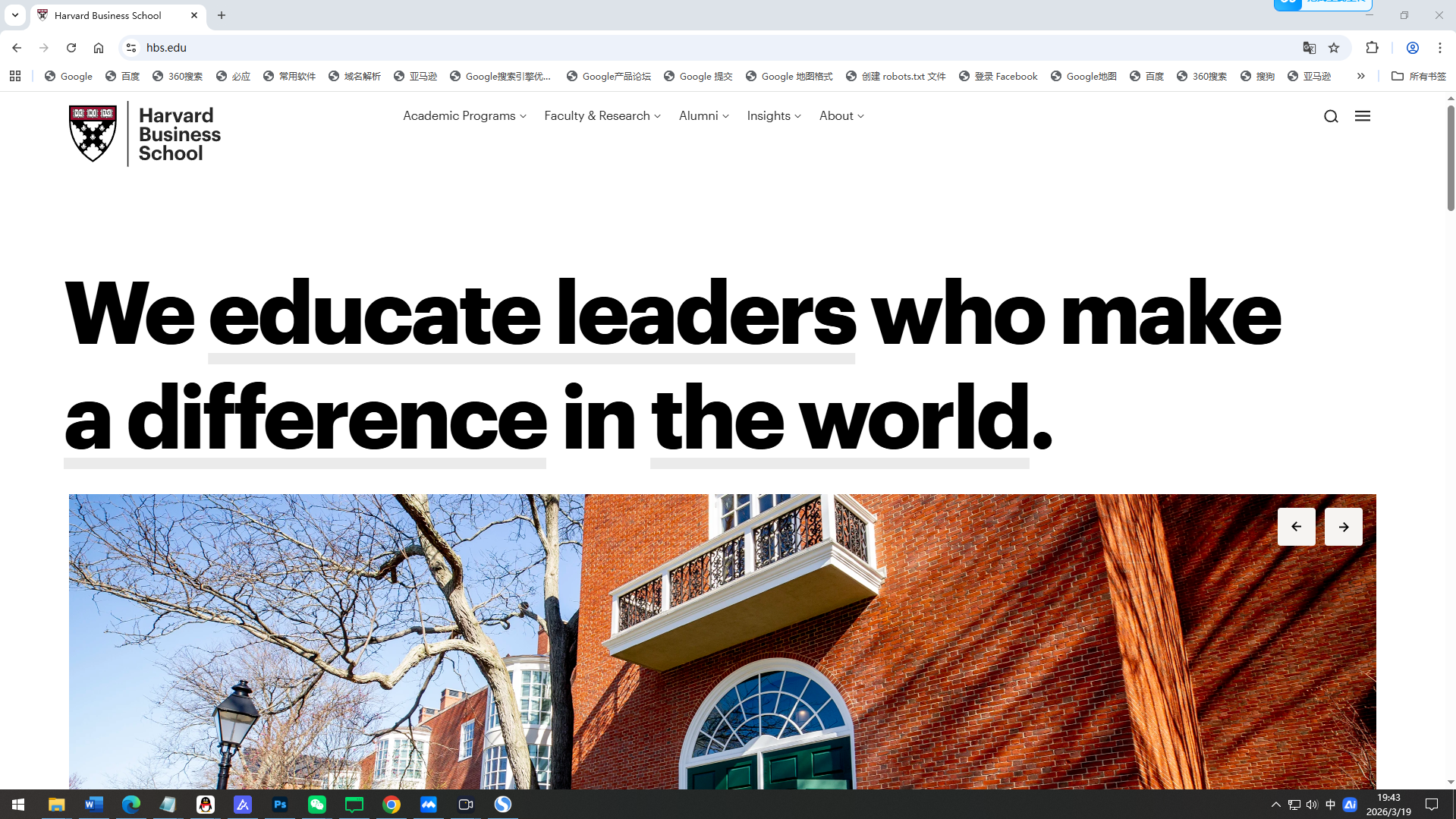The height and width of the screenshot is (819, 1456).
Task: Reload the hbs.edu page
Action: pyautogui.click(x=71, y=48)
